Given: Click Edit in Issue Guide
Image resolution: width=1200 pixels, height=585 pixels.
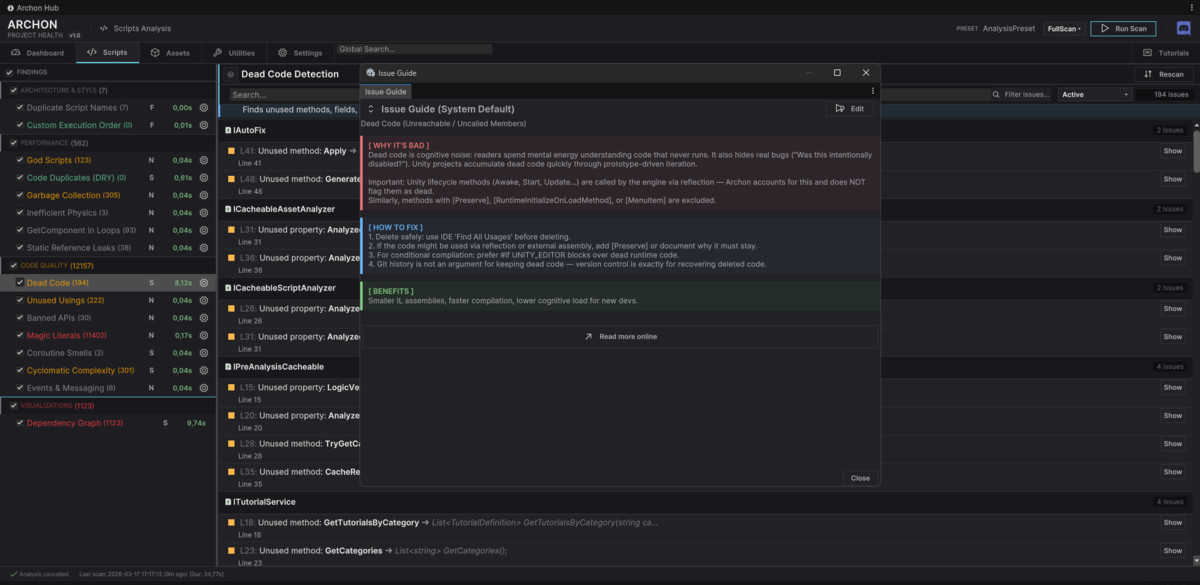Looking at the screenshot, I should click(x=850, y=109).
